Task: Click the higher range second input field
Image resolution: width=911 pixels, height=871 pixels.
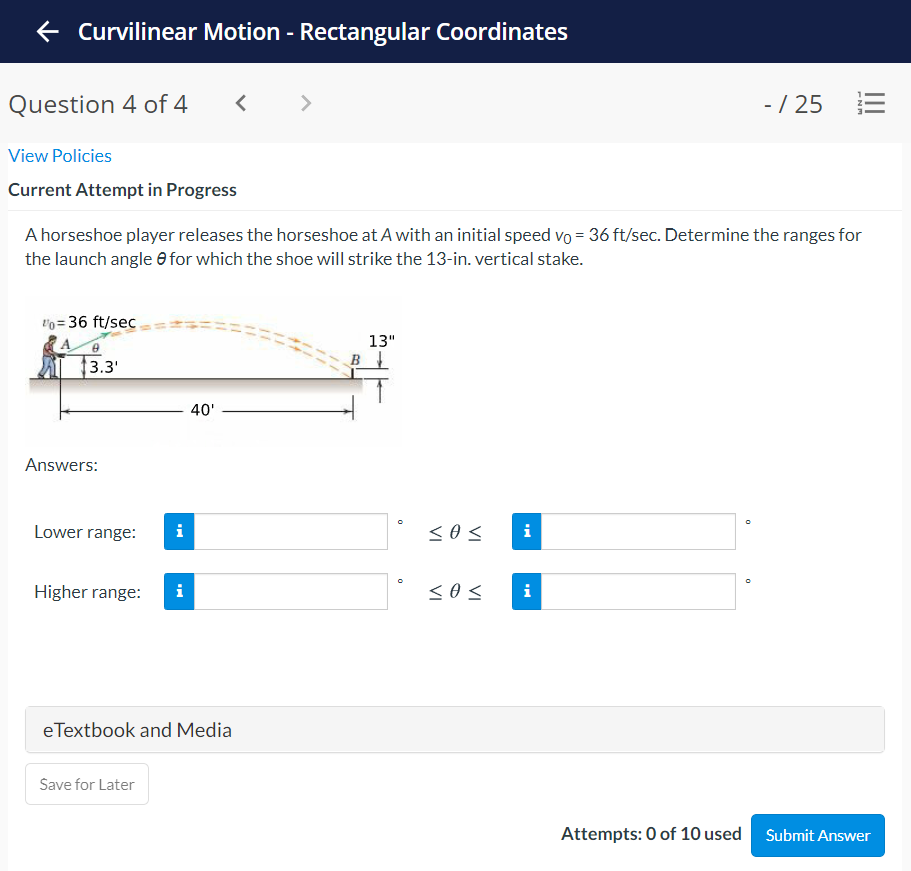Action: (638, 591)
